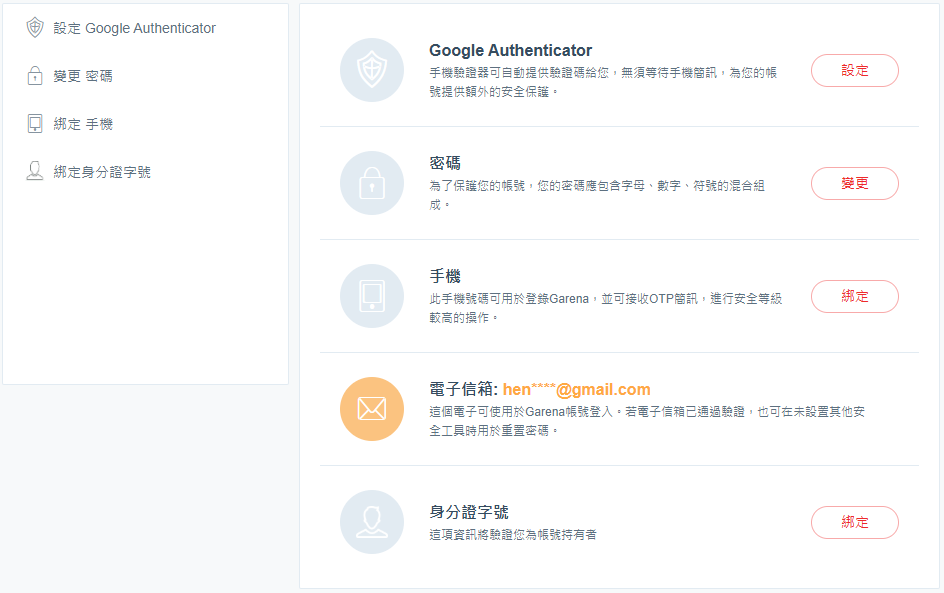Choose 綁定身分證字號 in the sidebar menu

click(102, 172)
